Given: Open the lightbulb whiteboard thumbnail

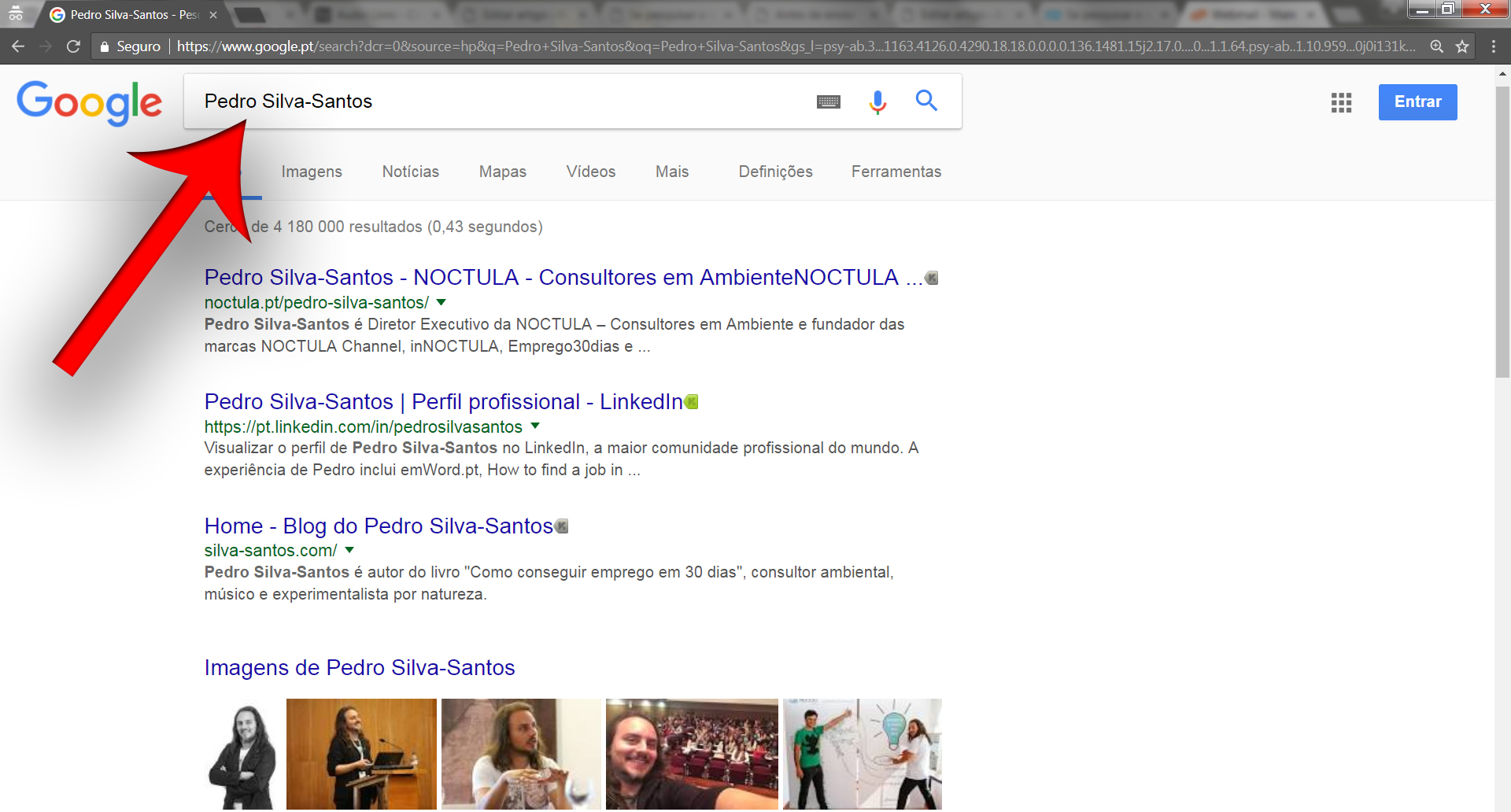Looking at the screenshot, I should tap(862, 755).
